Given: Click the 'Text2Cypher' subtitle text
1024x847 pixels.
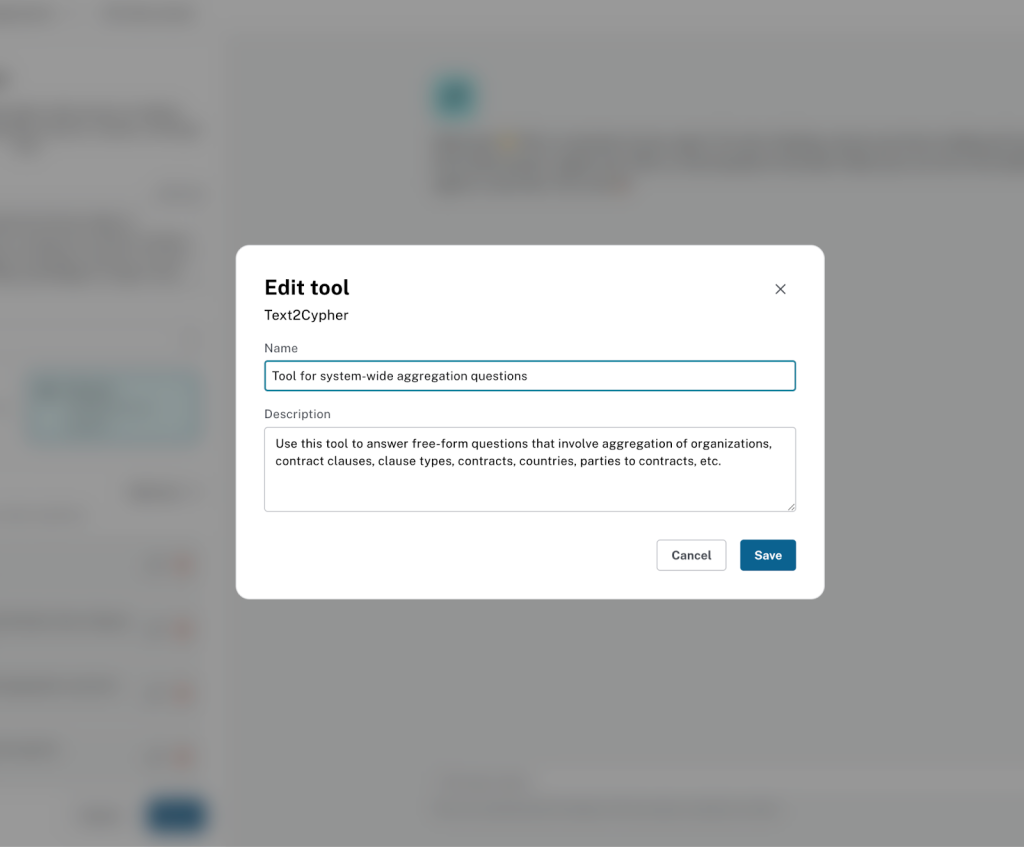Looking at the screenshot, I should (306, 315).
